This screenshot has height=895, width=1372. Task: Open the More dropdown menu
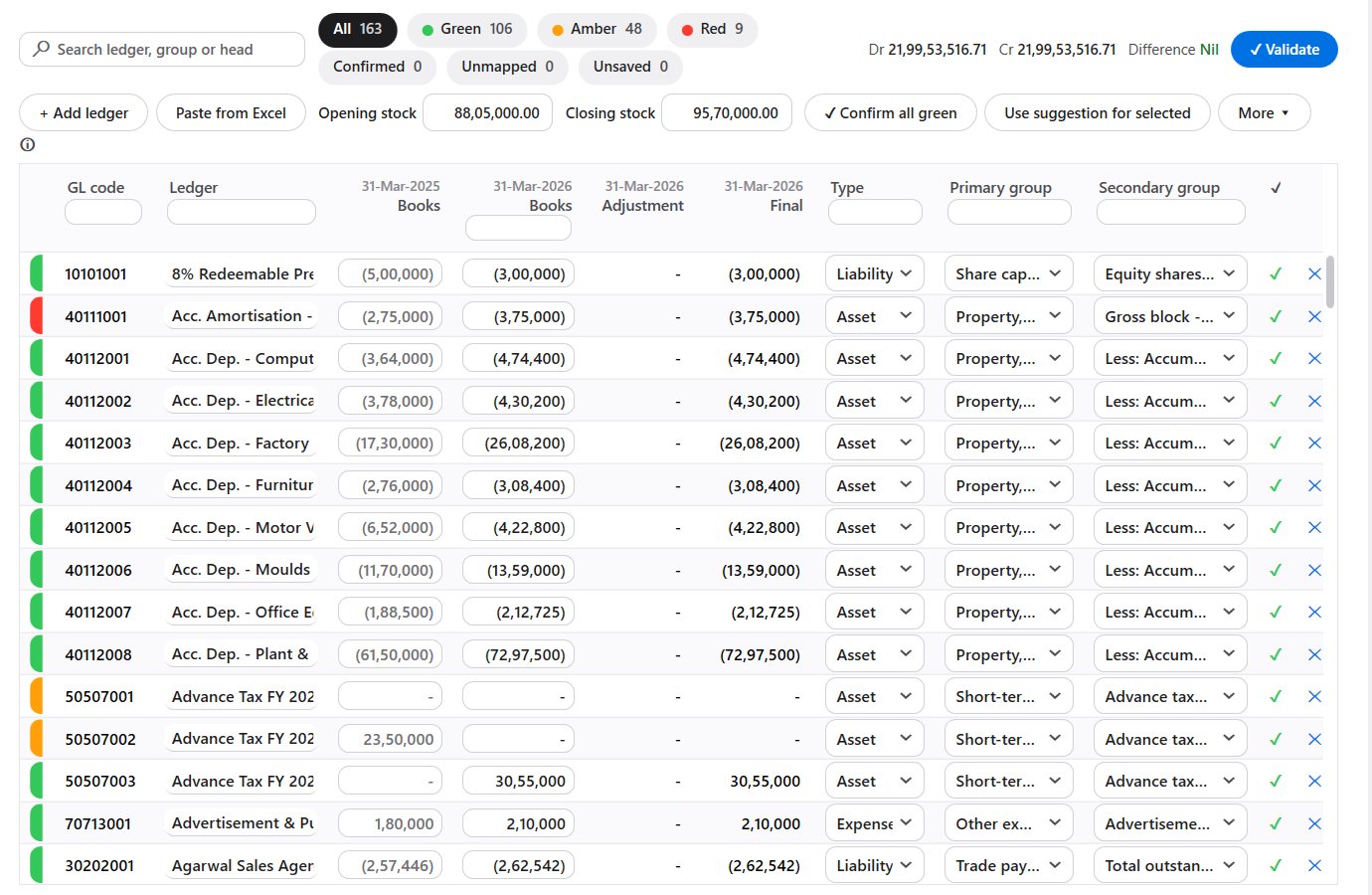click(1264, 112)
